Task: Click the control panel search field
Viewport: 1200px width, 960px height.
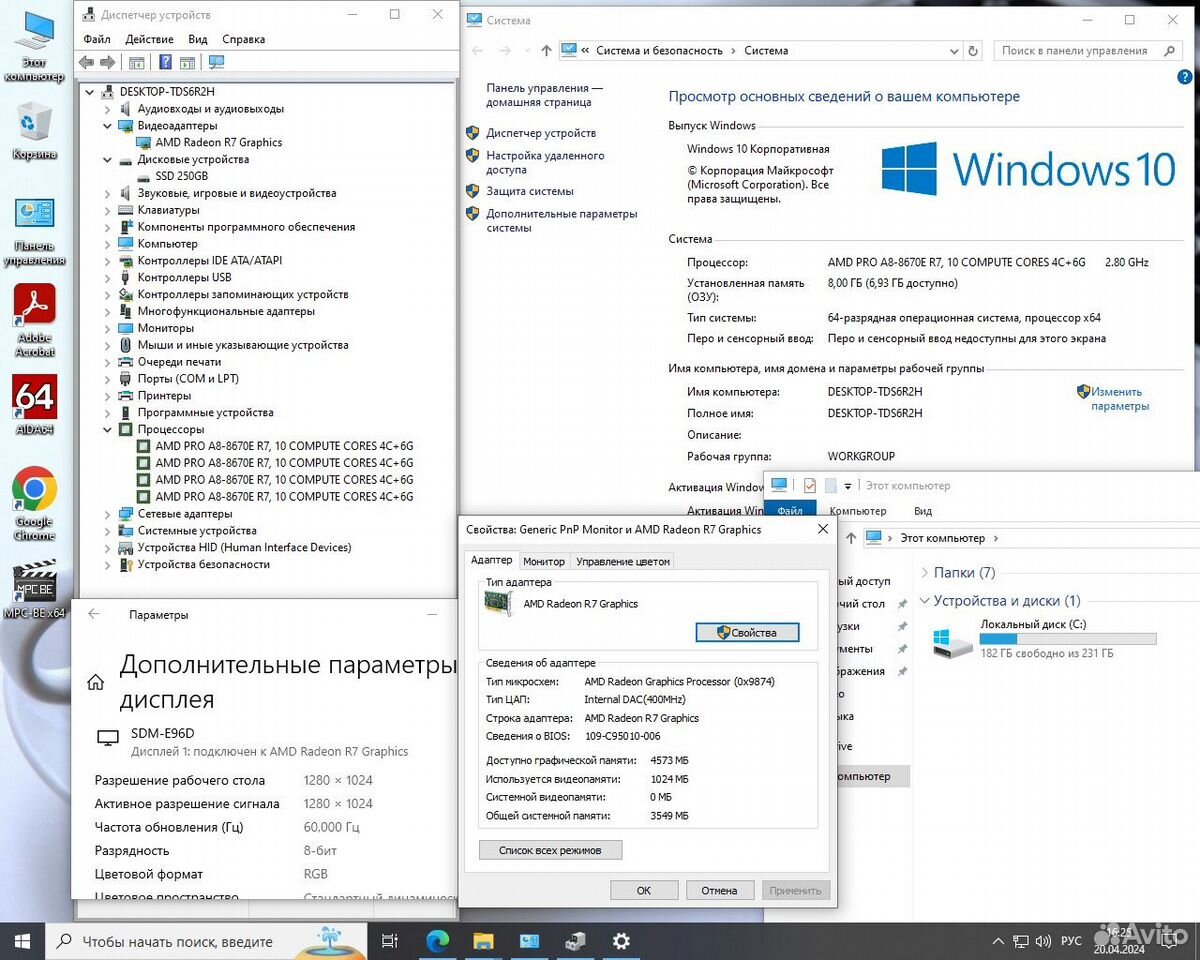Action: (1087, 50)
